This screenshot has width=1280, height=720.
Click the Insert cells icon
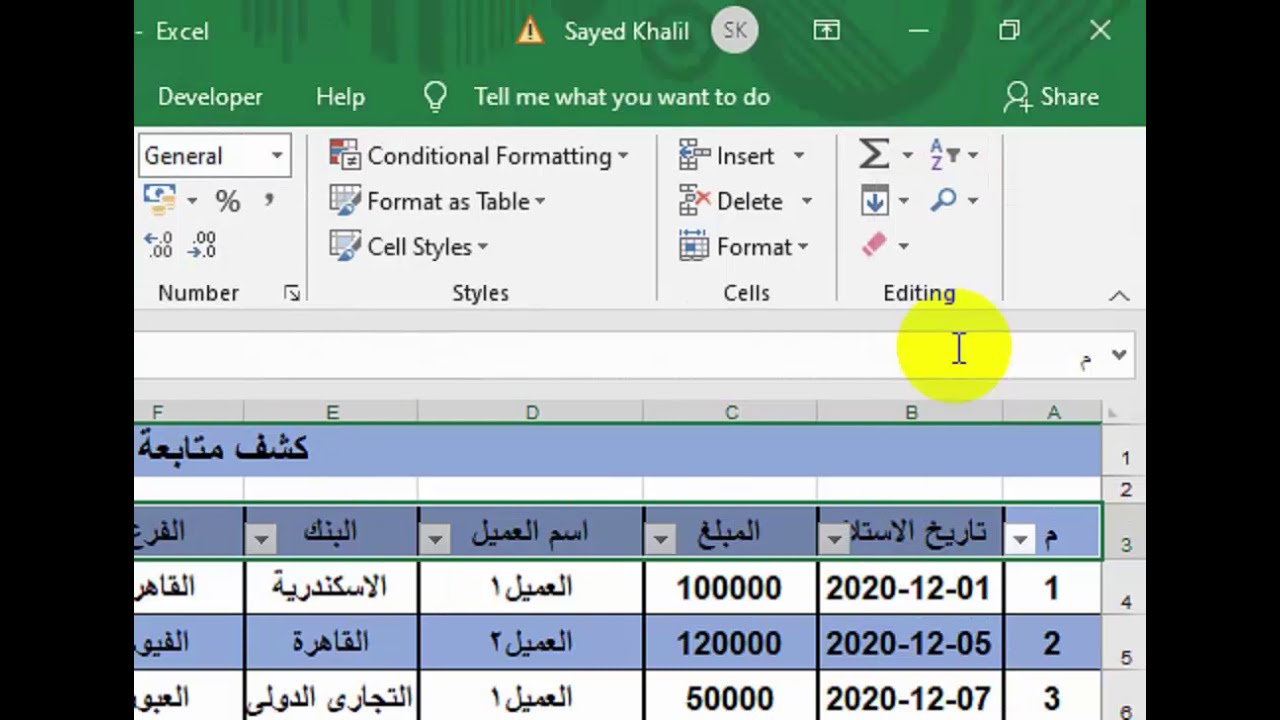tap(694, 155)
